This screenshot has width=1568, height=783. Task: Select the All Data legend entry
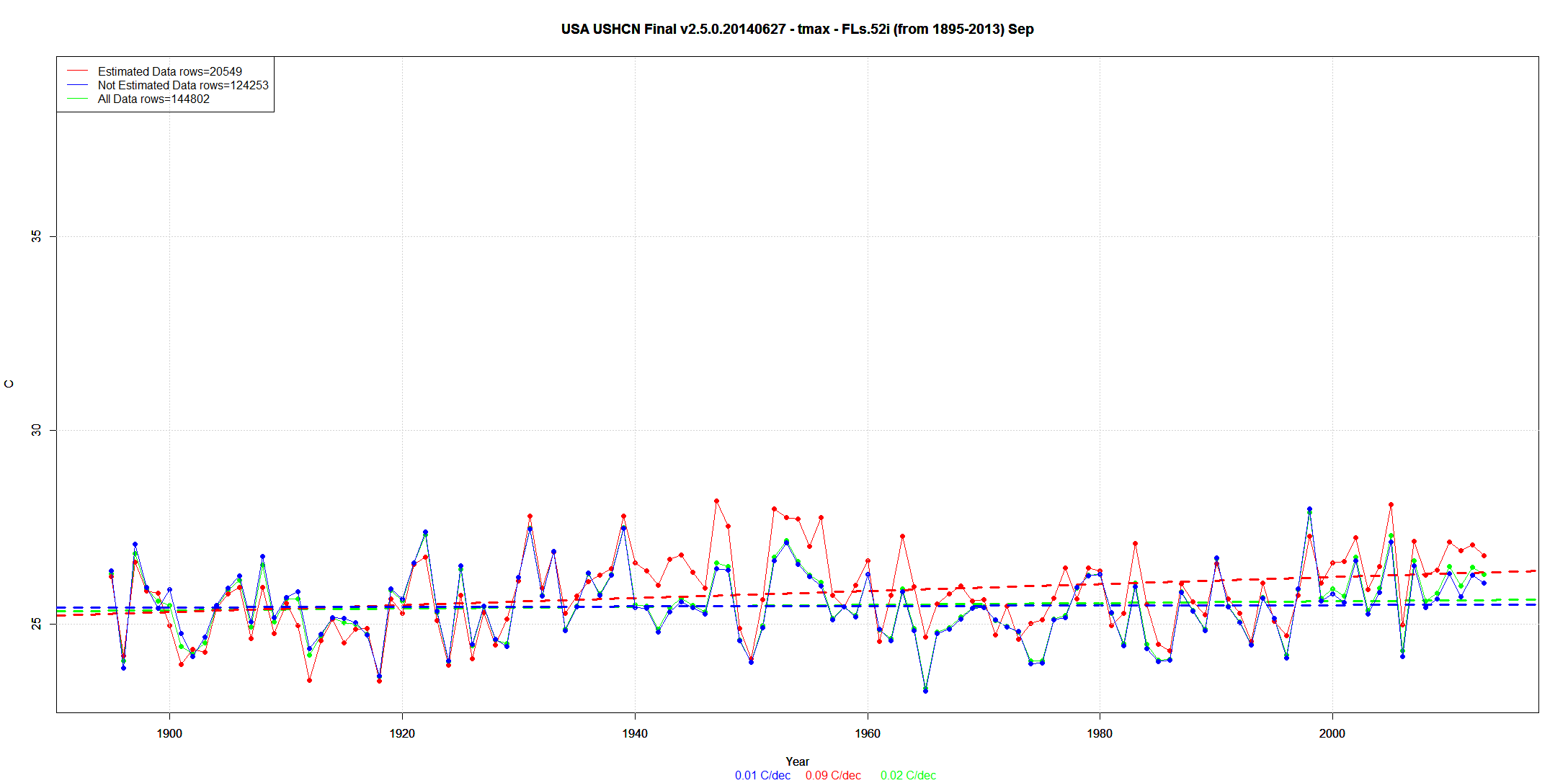[153, 99]
